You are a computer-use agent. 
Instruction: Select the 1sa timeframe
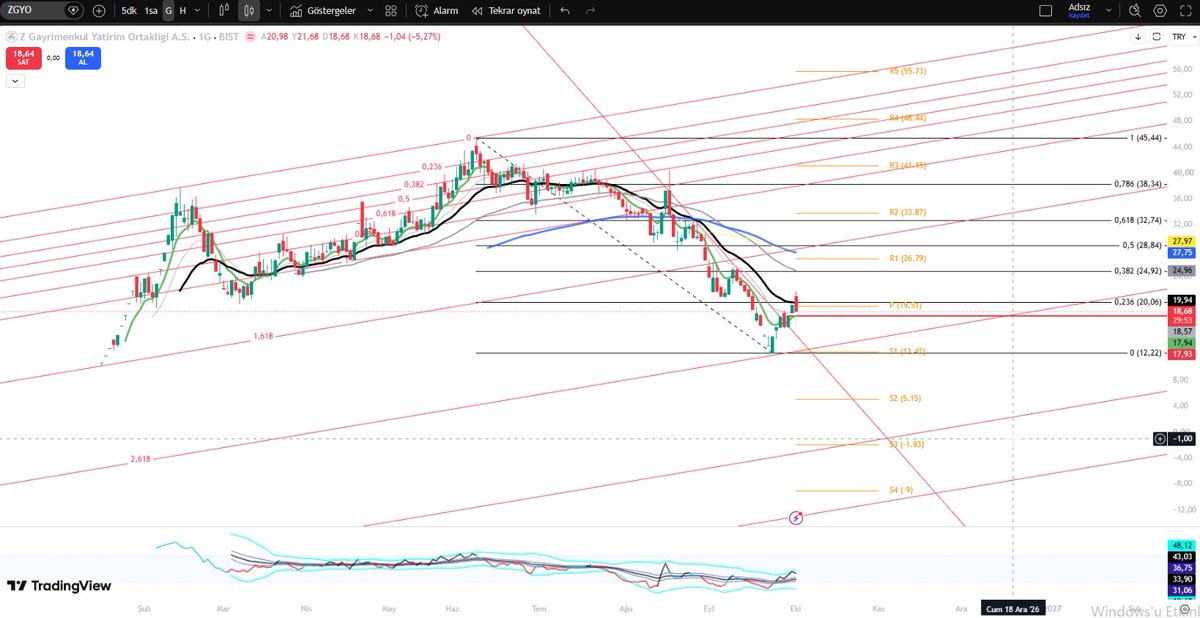(150, 11)
